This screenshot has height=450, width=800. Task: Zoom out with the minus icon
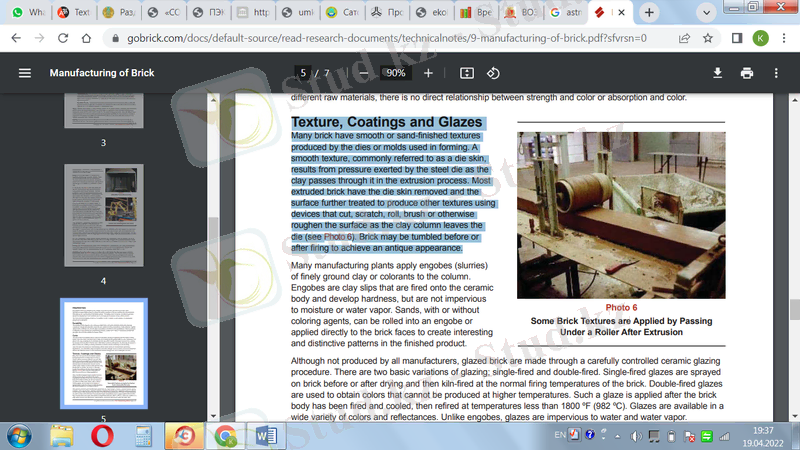(363, 73)
